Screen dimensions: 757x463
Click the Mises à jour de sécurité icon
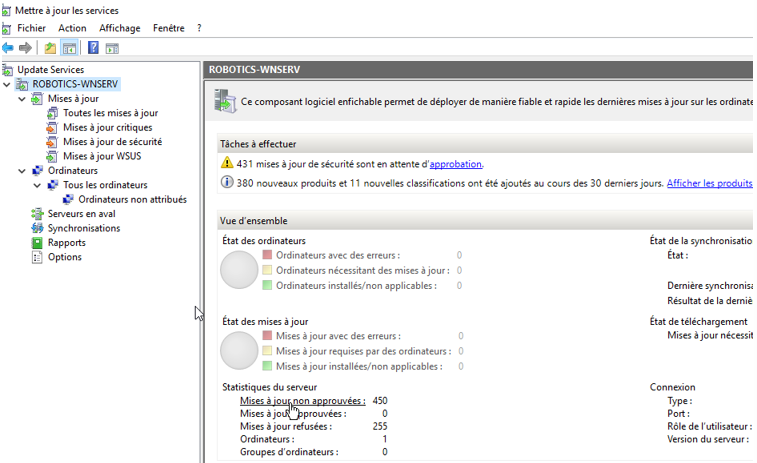coord(52,142)
